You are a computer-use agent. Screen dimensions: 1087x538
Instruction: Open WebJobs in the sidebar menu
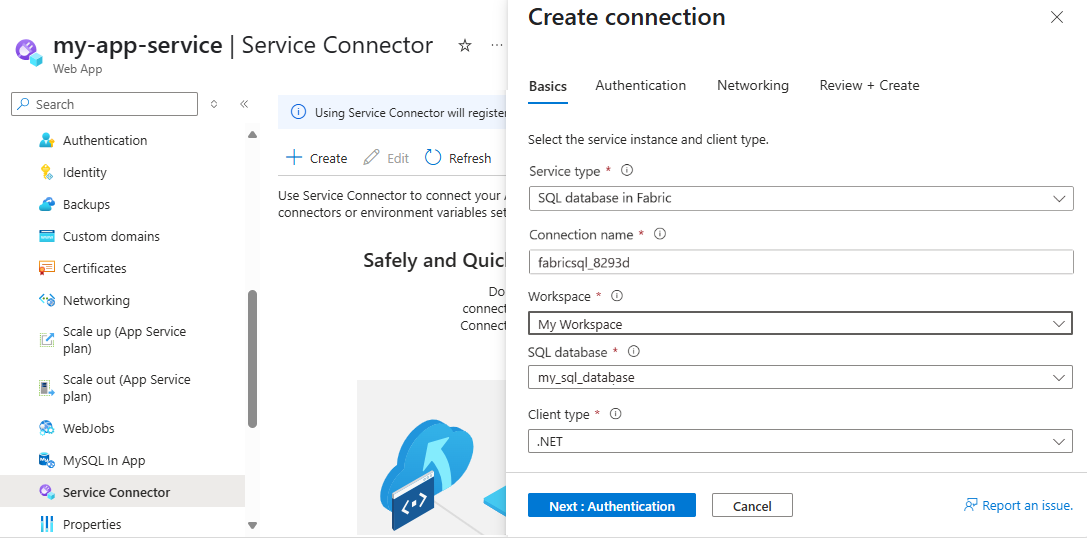point(89,428)
